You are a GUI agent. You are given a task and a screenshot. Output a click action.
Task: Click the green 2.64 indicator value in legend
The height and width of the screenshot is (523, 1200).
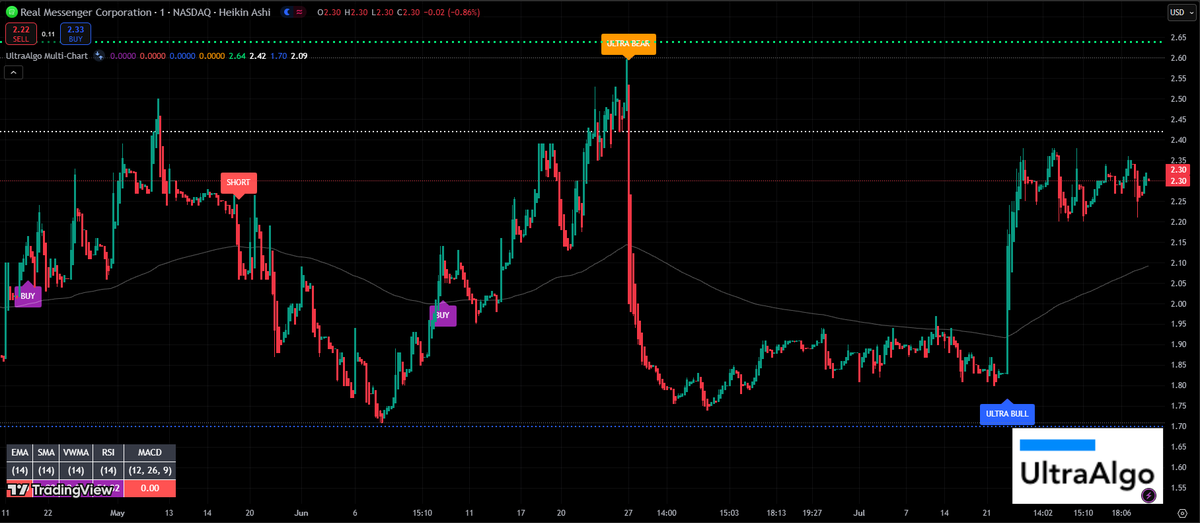238,56
